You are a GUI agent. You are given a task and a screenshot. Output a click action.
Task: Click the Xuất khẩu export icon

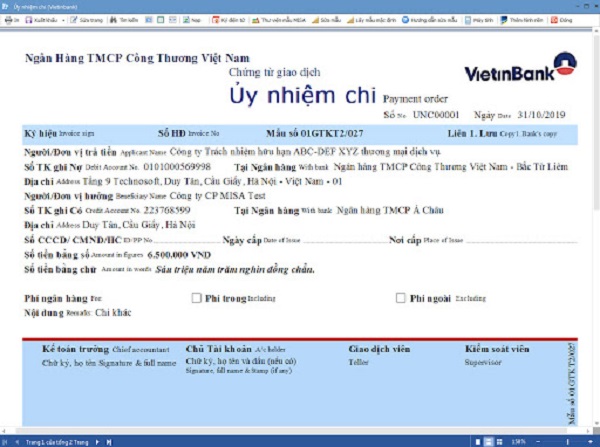[x=29, y=20]
